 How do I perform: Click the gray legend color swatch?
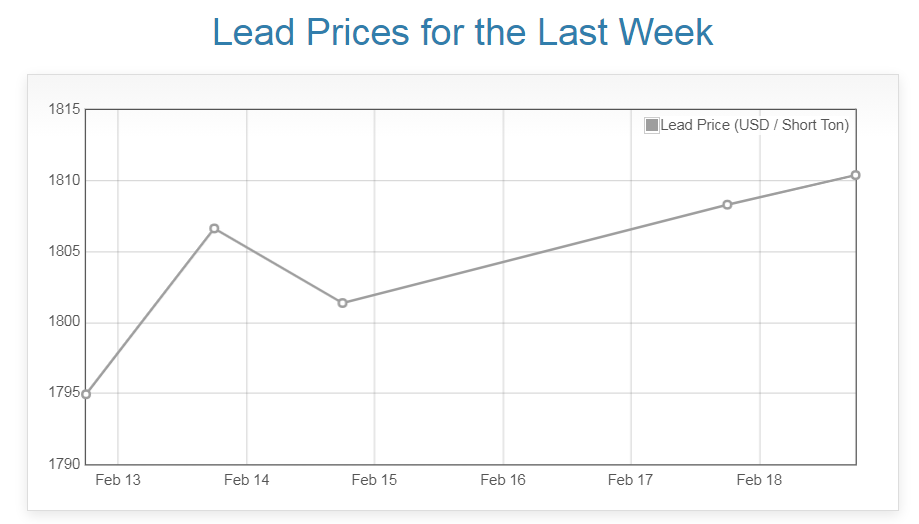click(652, 125)
